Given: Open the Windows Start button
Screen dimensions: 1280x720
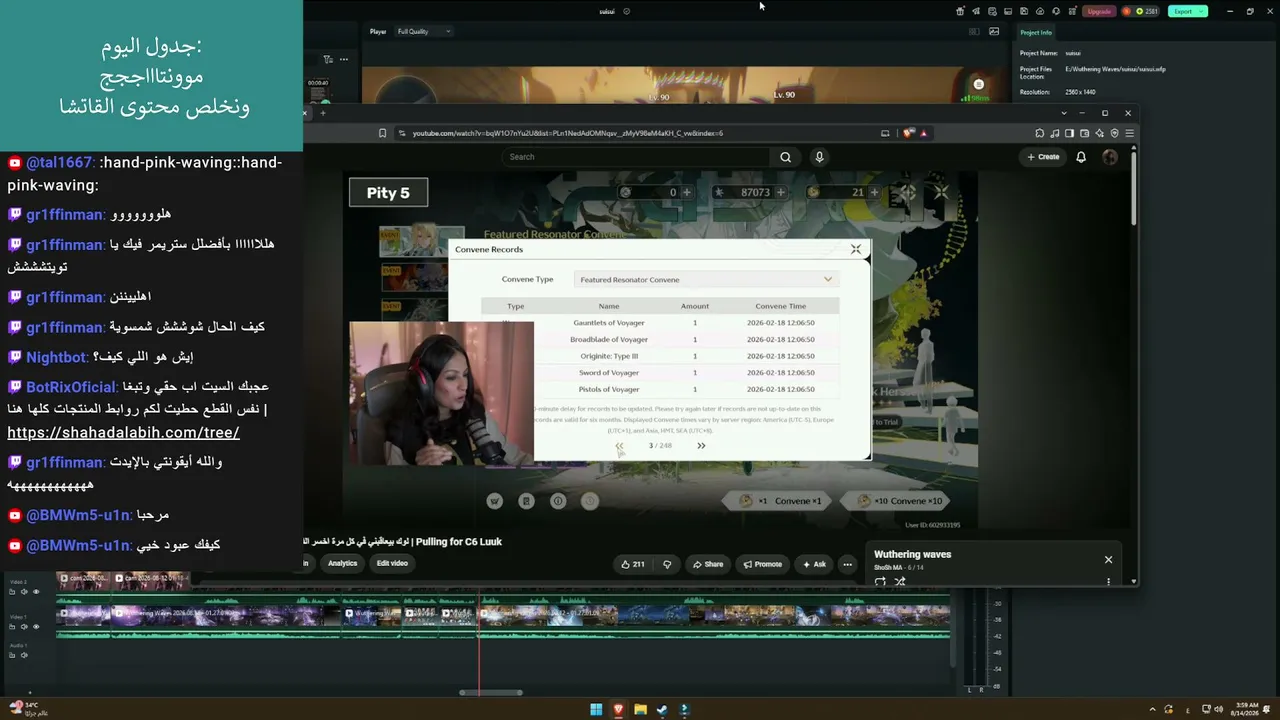Looking at the screenshot, I should pyautogui.click(x=596, y=710).
